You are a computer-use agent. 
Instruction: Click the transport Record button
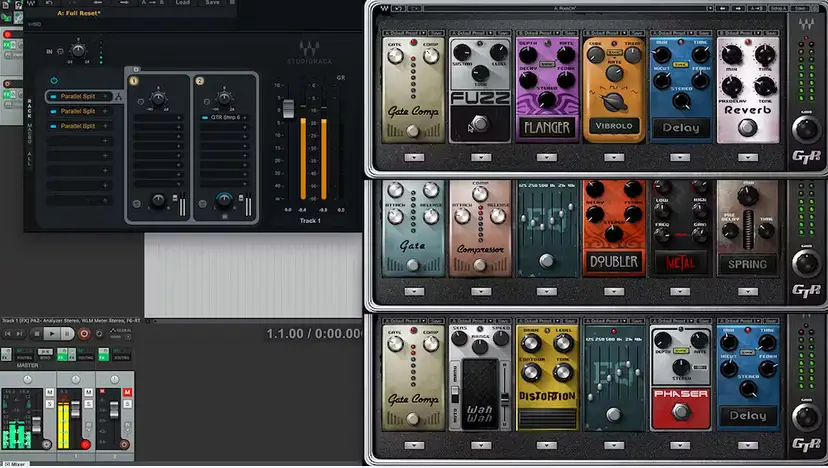coord(83,334)
